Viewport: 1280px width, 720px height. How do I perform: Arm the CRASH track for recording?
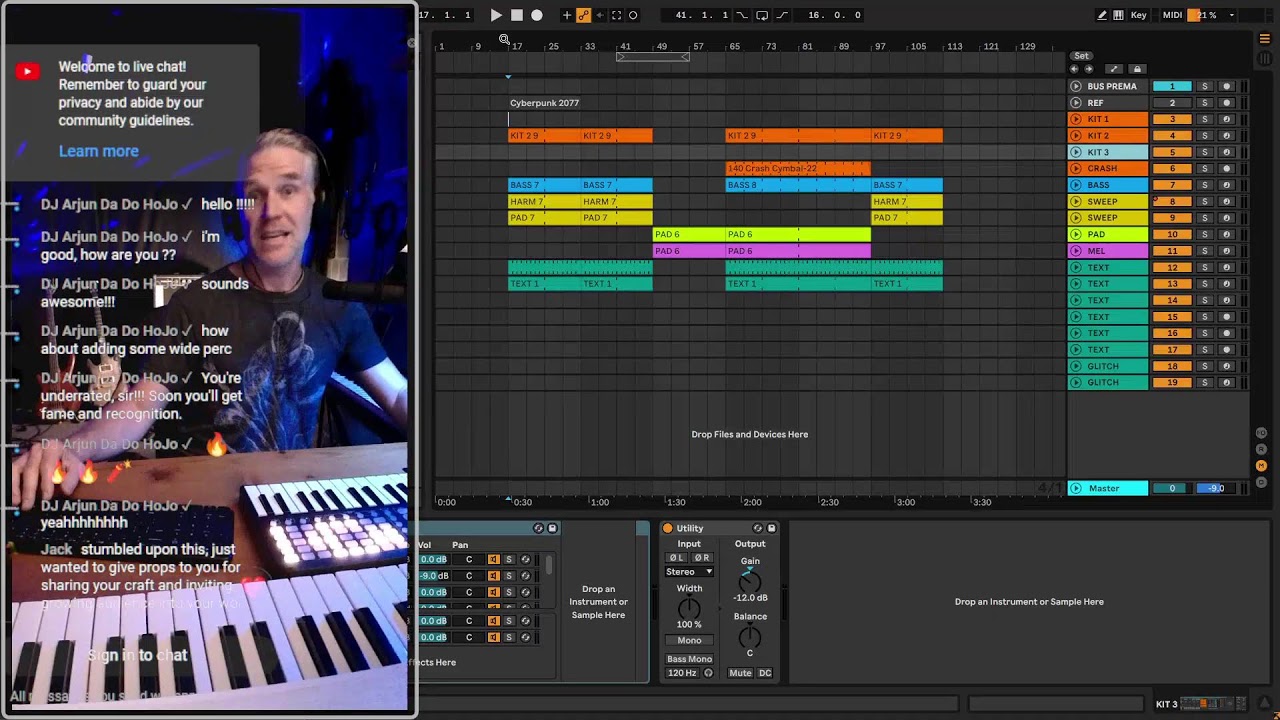click(1227, 169)
